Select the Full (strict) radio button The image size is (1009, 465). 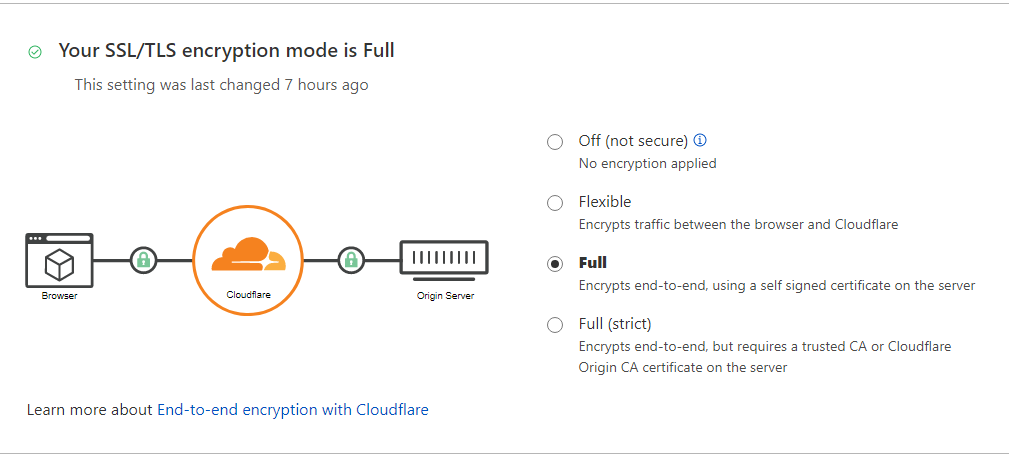pyautogui.click(x=555, y=325)
